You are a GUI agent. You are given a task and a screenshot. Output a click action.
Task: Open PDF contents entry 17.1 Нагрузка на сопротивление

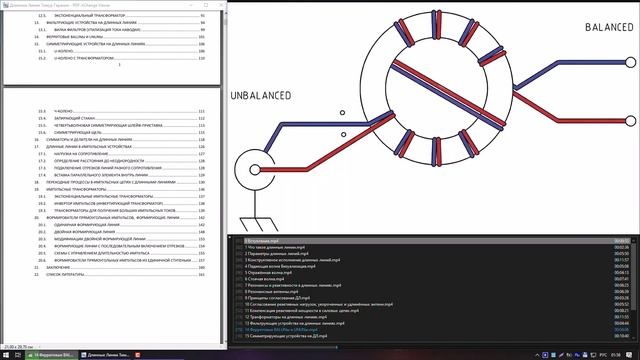point(122,154)
